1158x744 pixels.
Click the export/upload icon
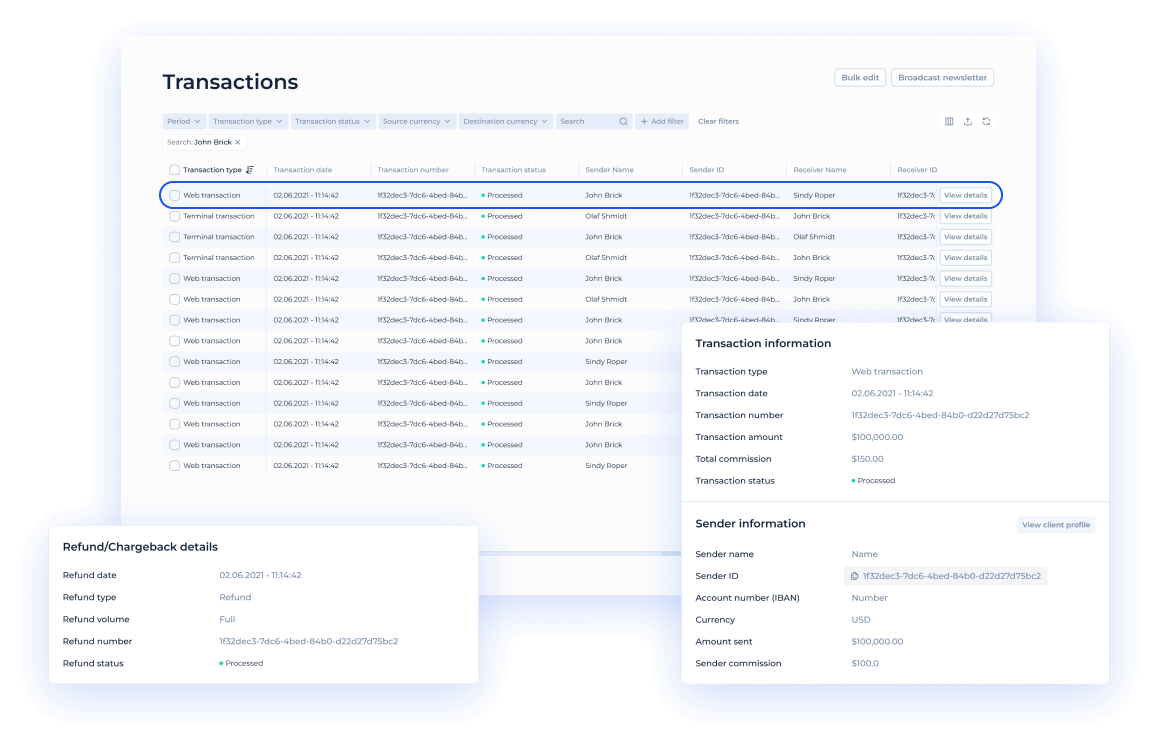(x=967, y=121)
